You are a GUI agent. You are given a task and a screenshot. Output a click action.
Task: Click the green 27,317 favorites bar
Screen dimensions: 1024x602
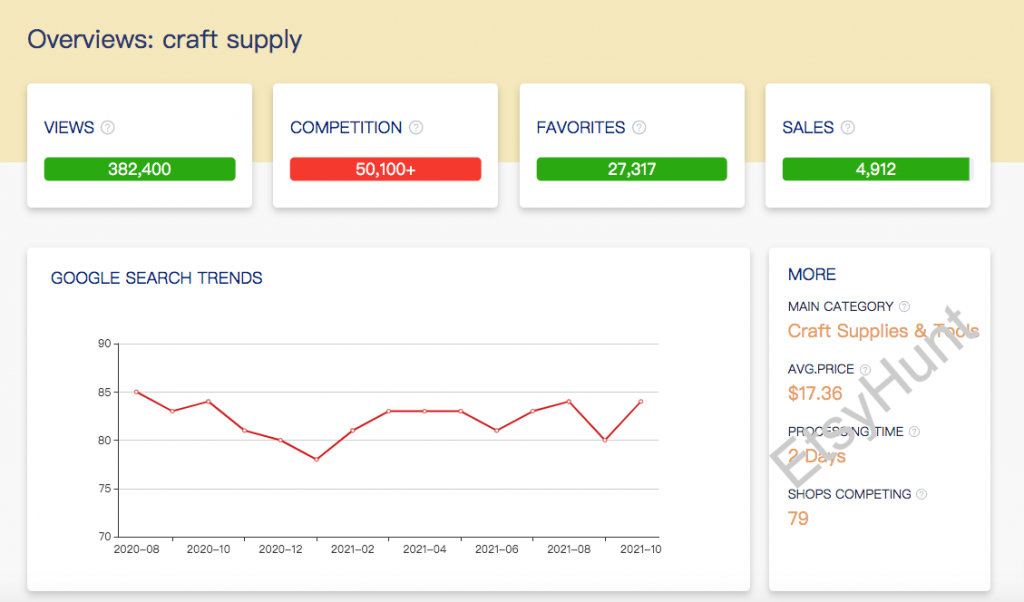[631, 169]
